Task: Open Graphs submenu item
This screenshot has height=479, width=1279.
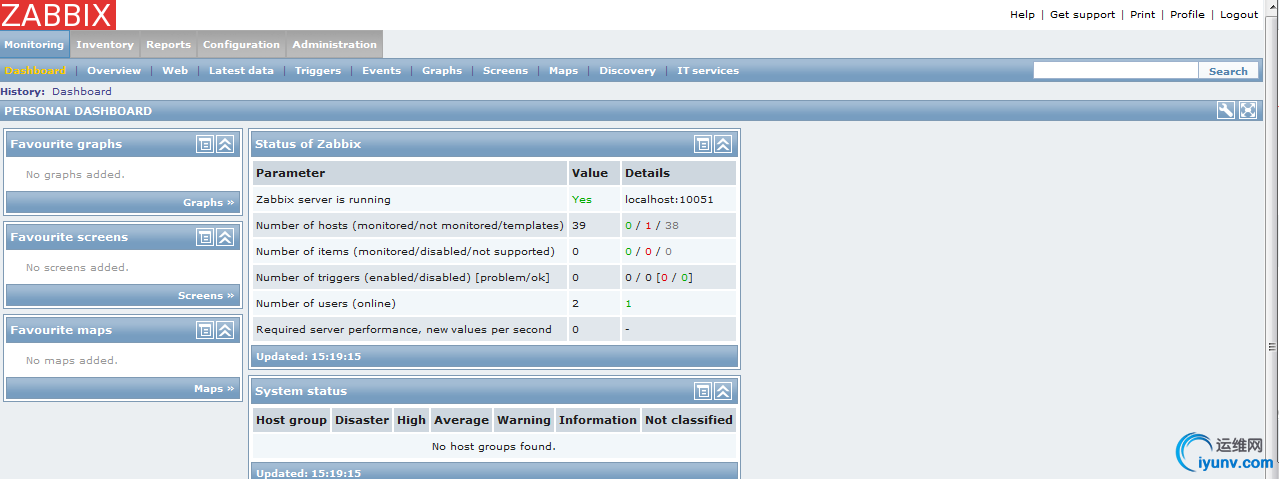Action: pyautogui.click(x=442, y=71)
